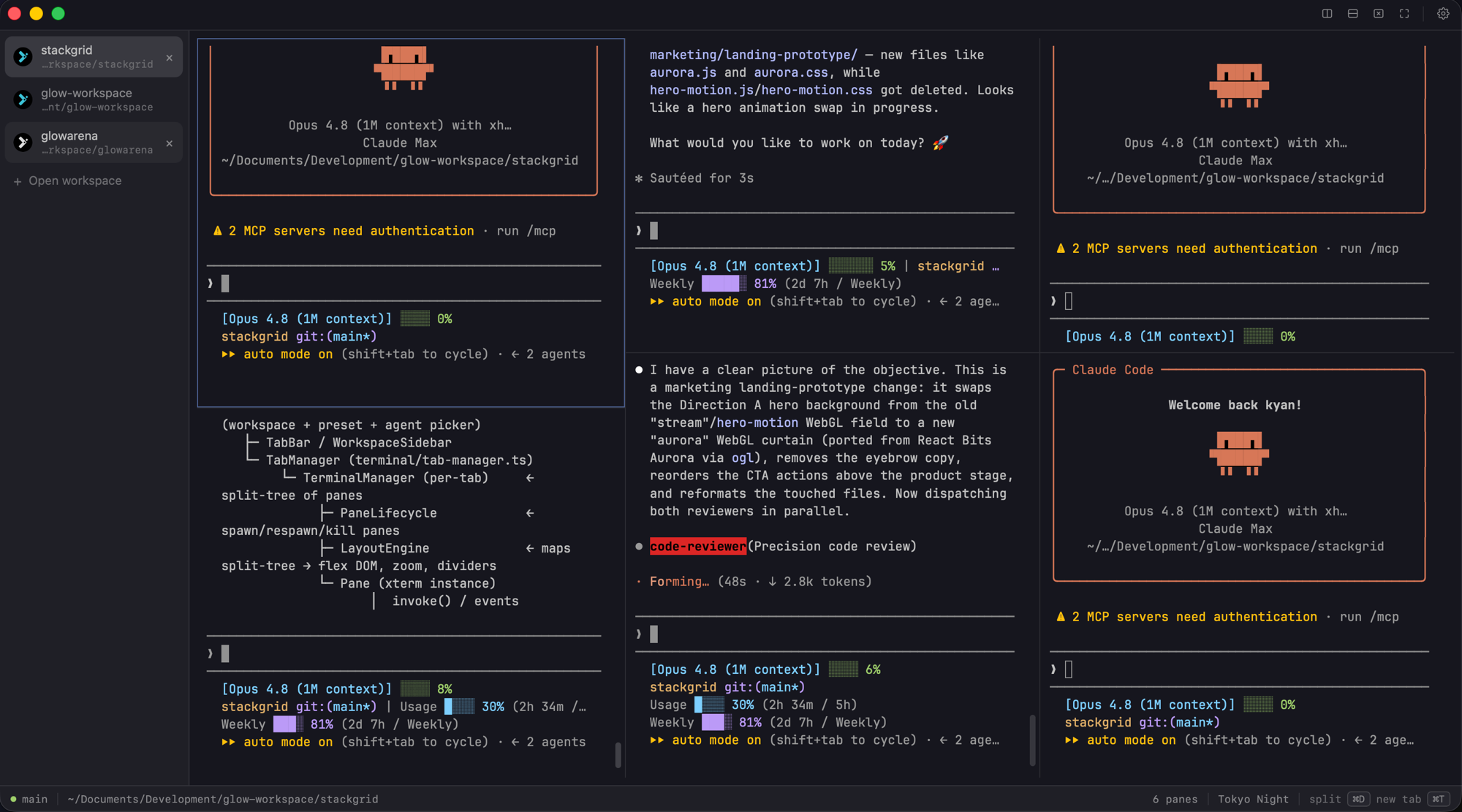1462x812 pixels.
Task: Click the green main branch dot in status bar
Action: [13, 799]
